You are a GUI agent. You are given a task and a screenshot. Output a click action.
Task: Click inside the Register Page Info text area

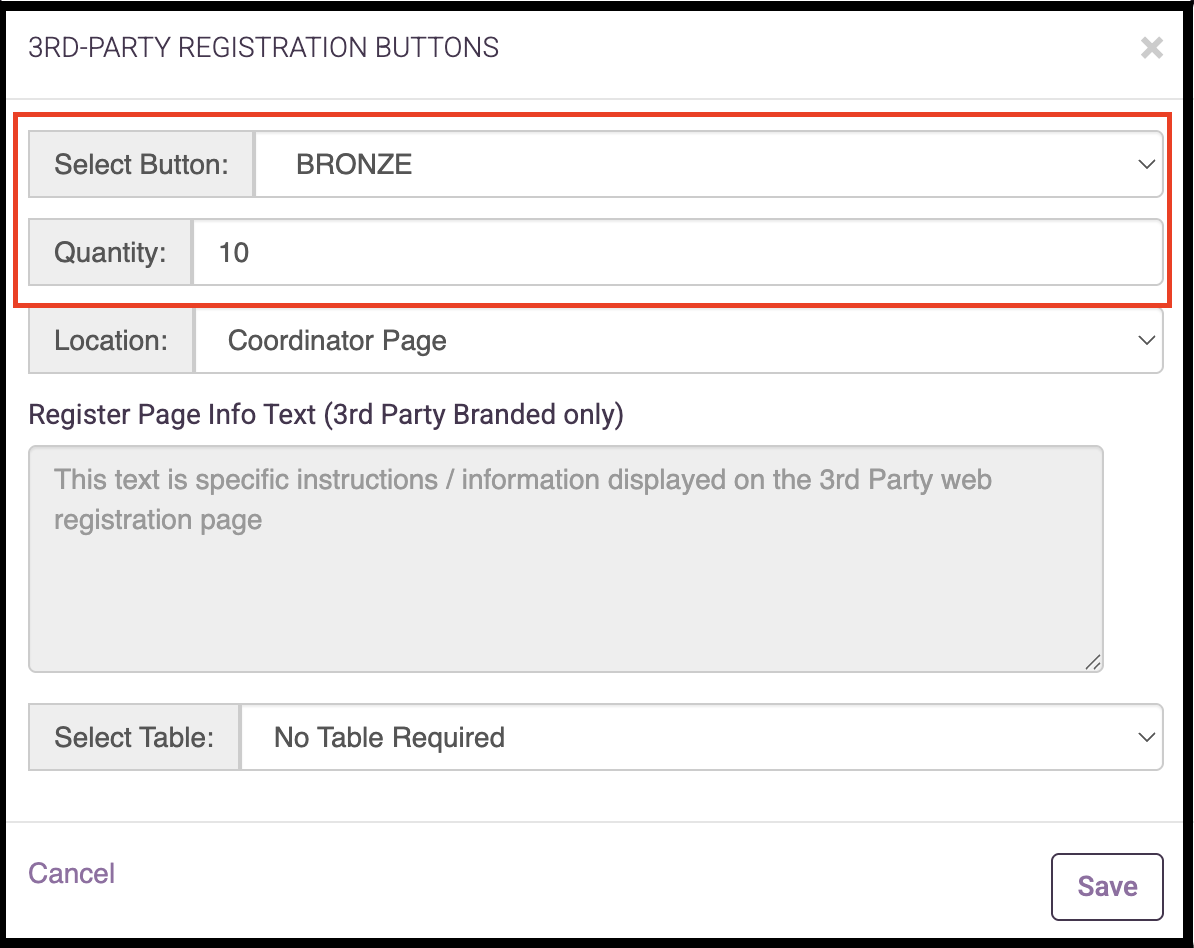(566, 559)
